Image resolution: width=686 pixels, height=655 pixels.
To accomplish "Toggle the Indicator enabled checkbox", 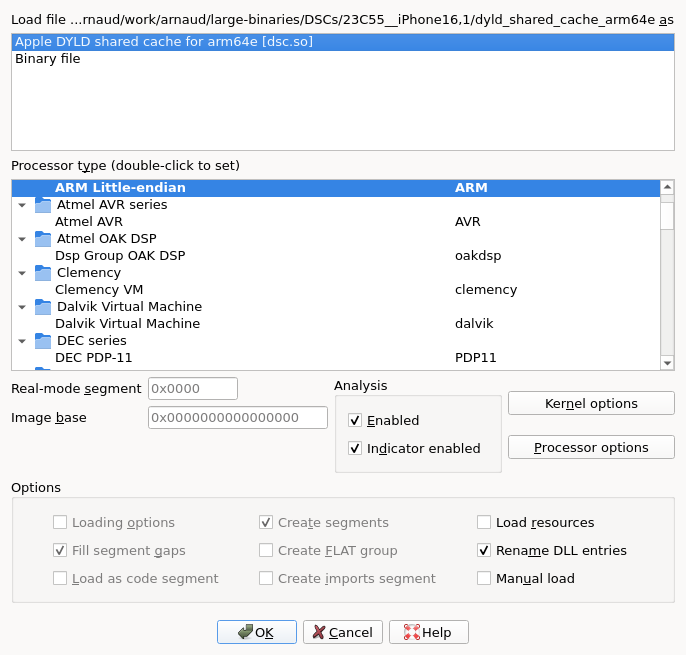I will (355, 448).
